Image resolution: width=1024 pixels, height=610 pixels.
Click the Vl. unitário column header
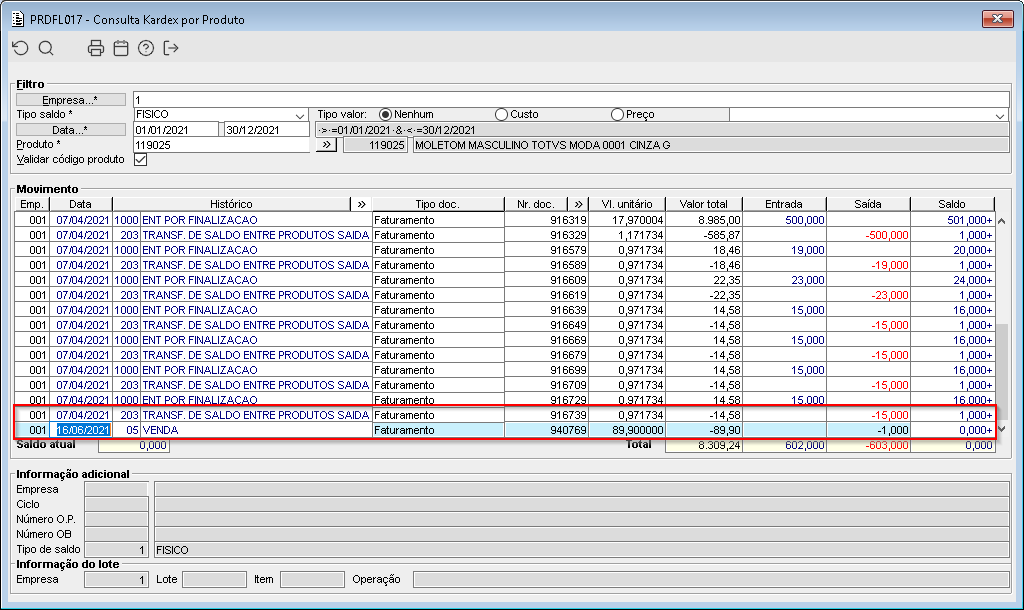627,204
